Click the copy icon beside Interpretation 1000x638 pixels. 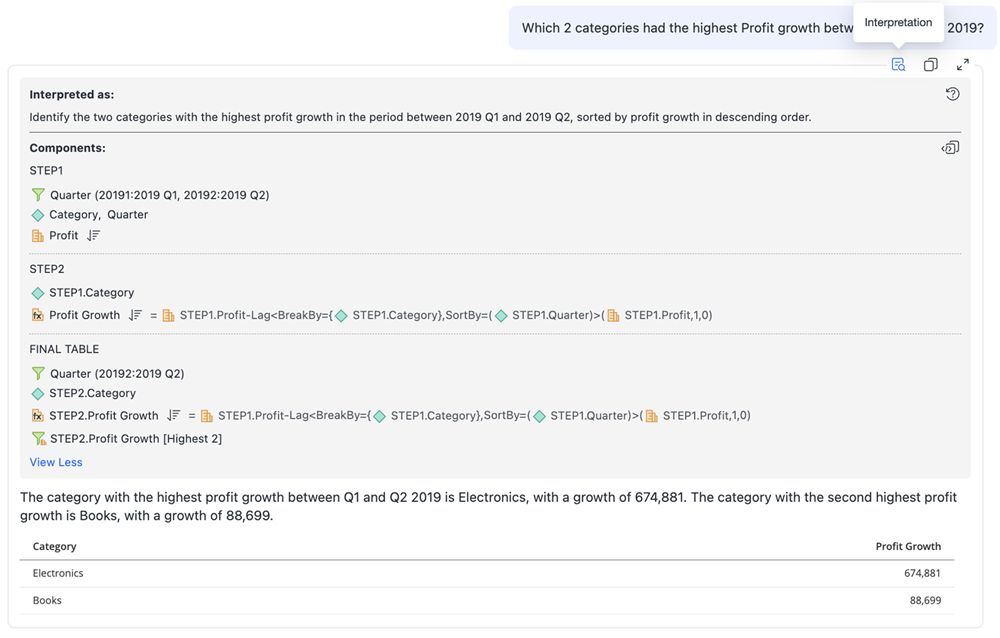coord(930,65)
